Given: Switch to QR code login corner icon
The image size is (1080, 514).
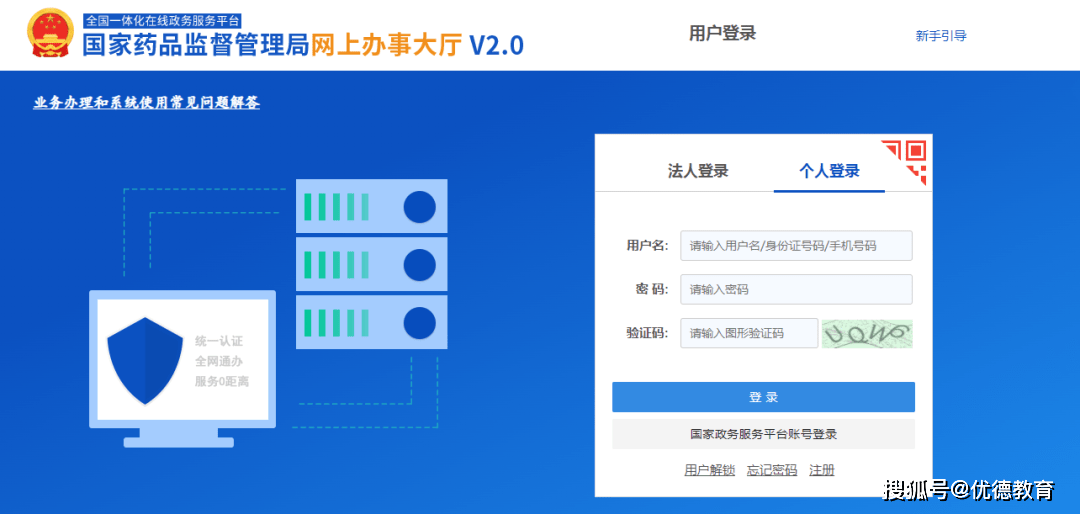Looking at the screenshot, I should [904, 162].
